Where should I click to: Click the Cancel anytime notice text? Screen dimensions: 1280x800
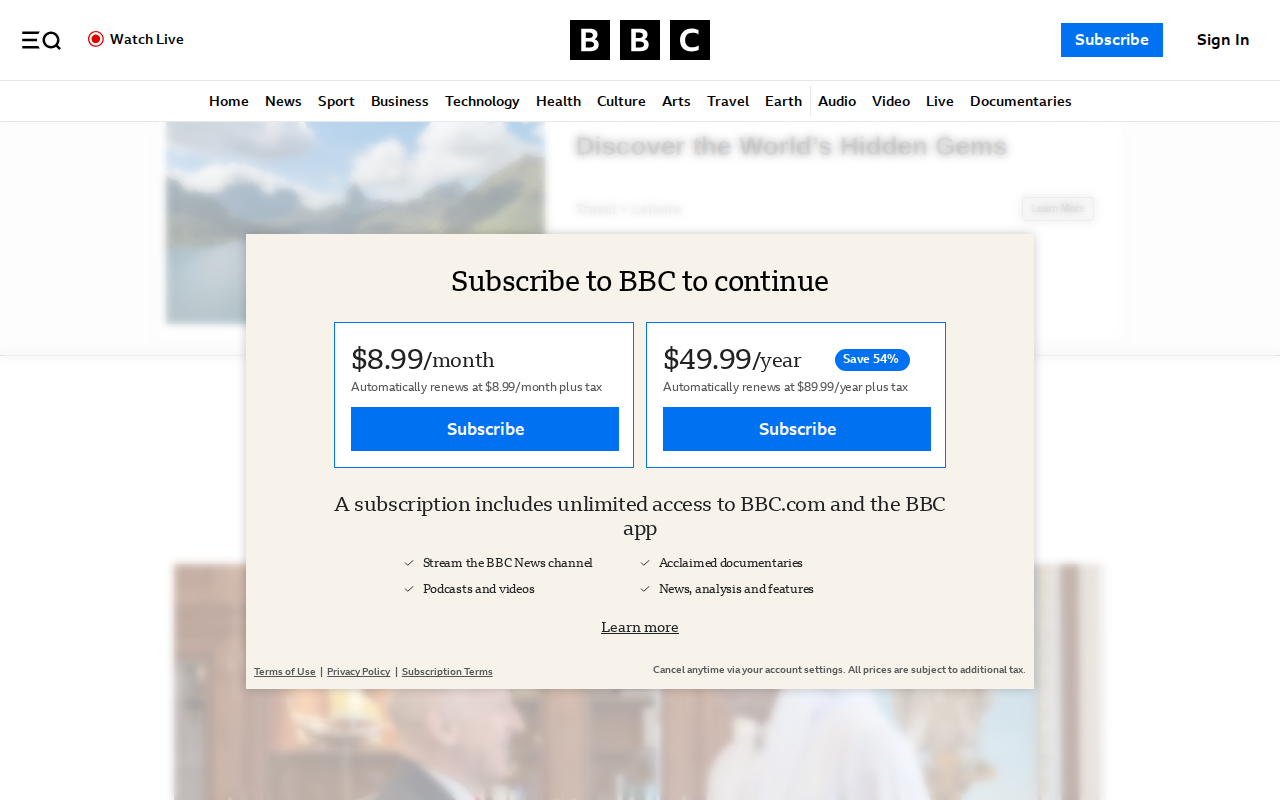[839, 670]
